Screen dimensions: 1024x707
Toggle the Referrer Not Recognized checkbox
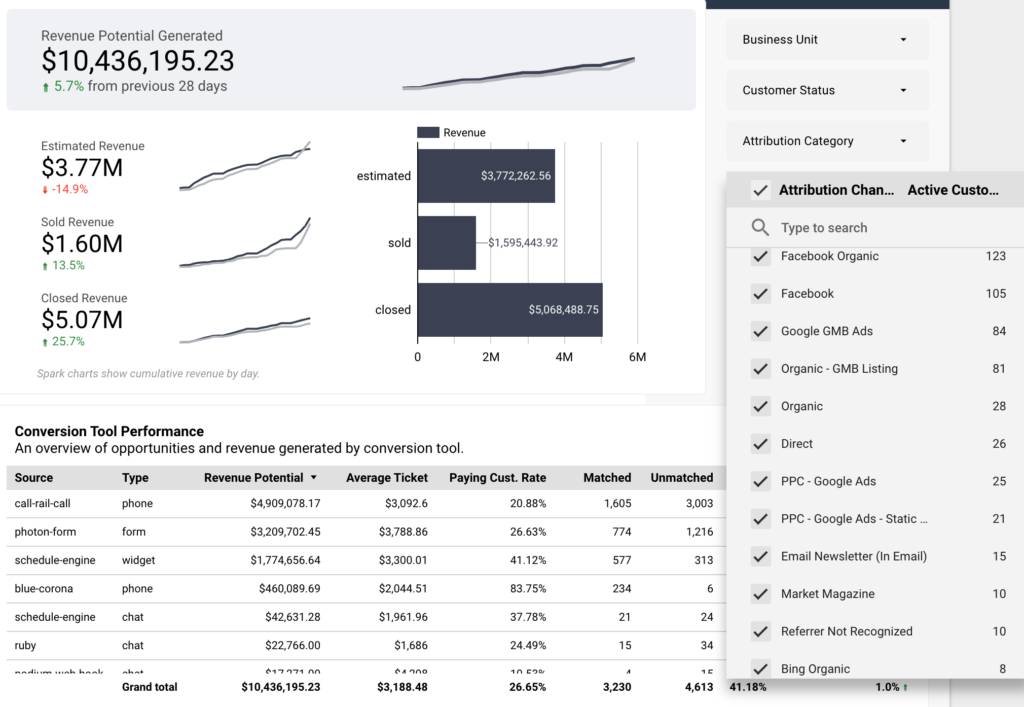[760, 631]
